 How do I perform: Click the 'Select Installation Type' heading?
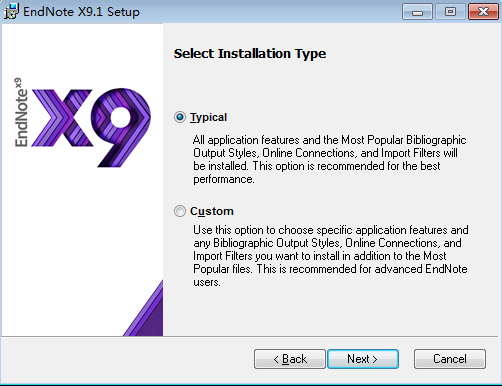tap(250, 54)
